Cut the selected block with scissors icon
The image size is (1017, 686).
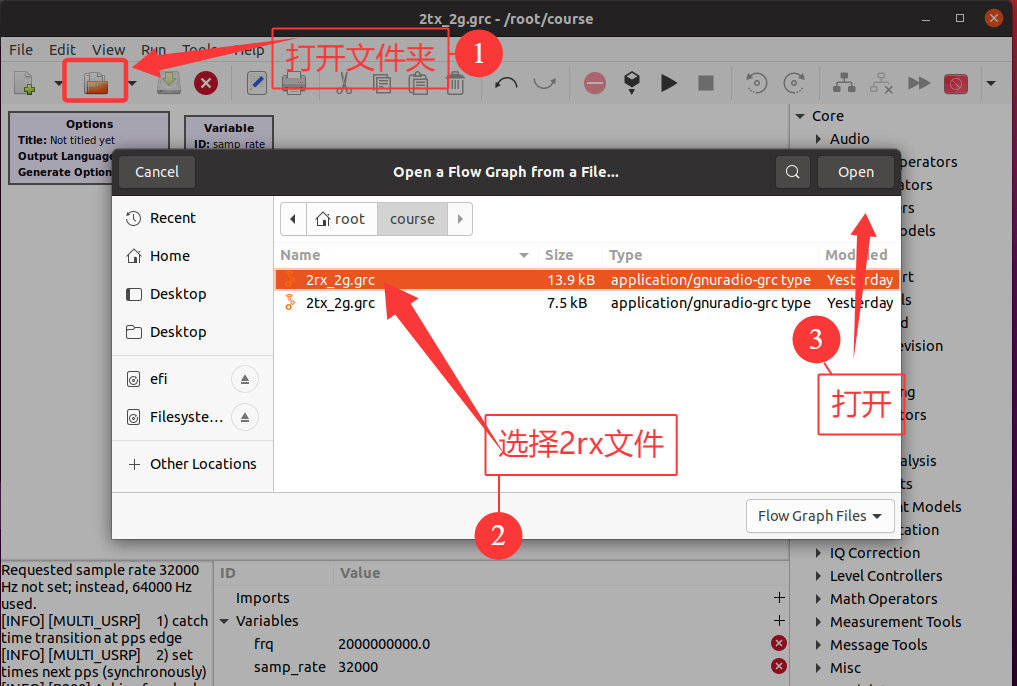coord(344,83)
